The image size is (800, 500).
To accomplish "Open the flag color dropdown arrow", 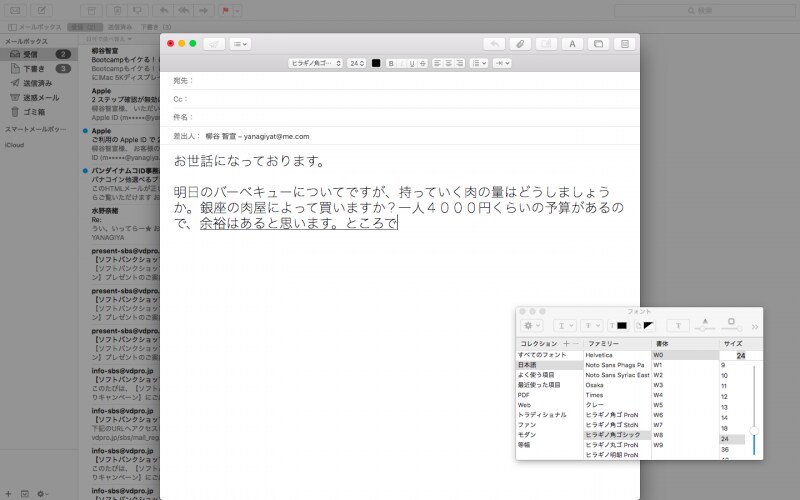I will click(x=238, y=10).
